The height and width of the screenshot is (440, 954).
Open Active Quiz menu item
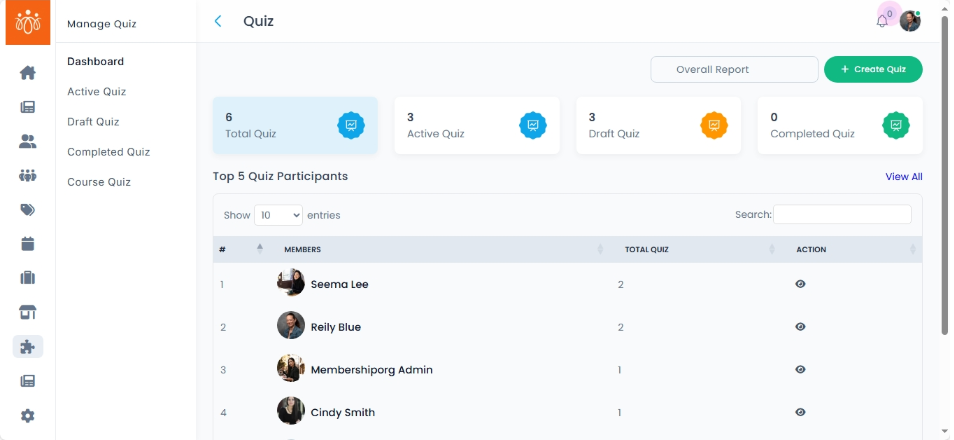click(96, 92)
